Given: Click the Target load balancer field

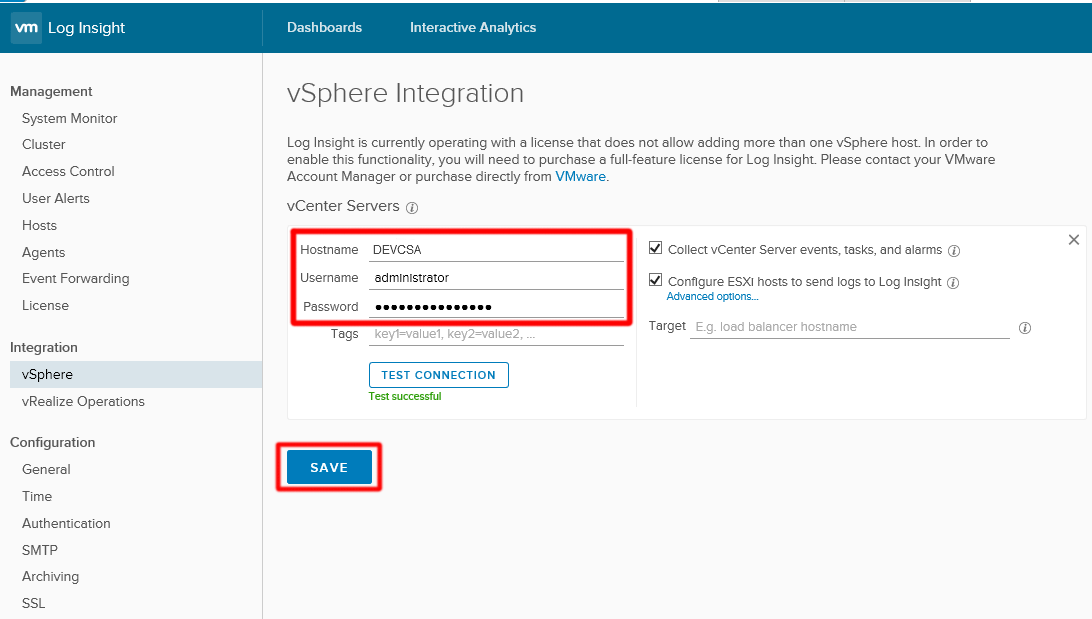Looking at the screenshot, I should point(850,327).
